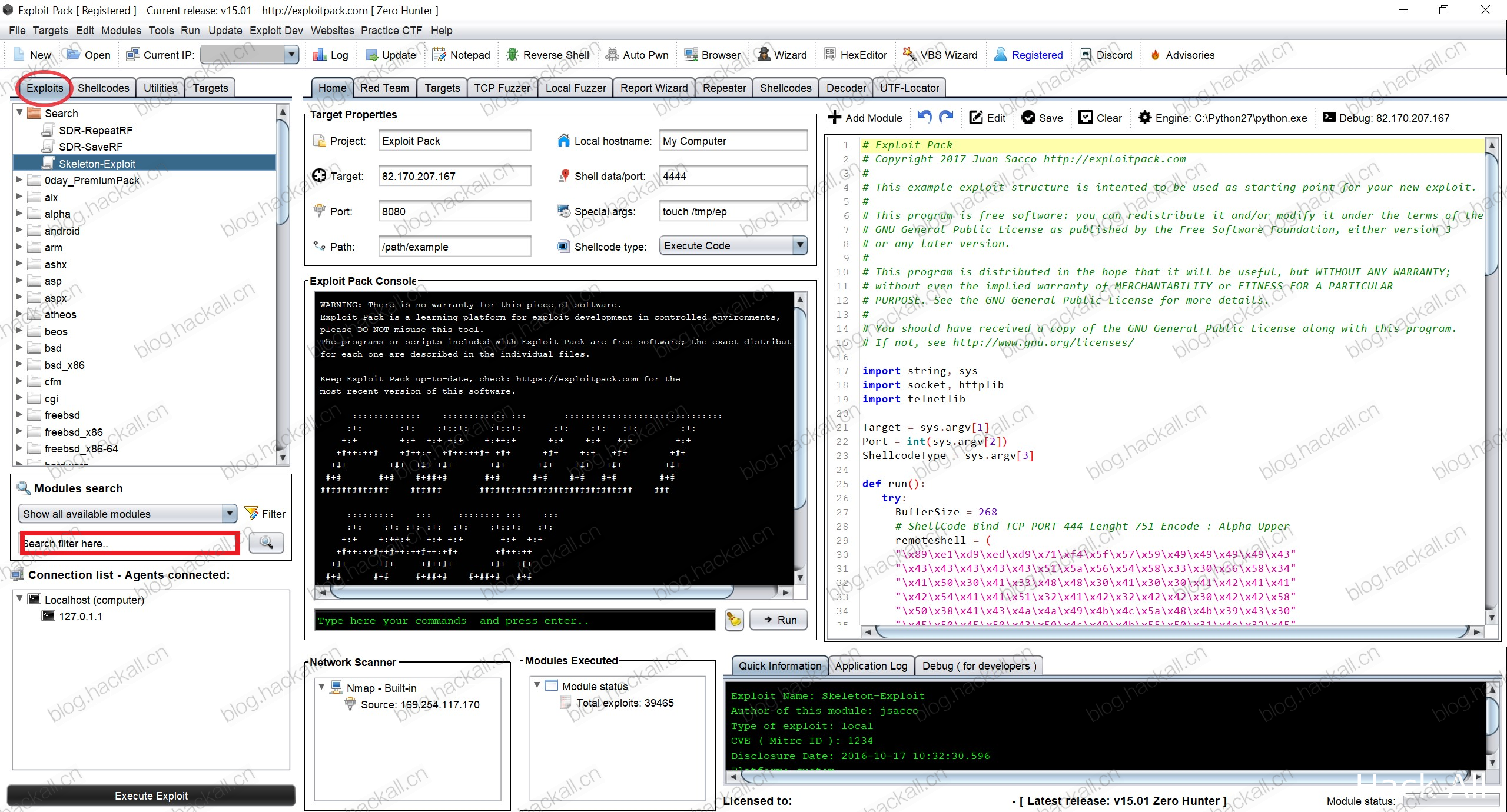Click the Shell data/port field
The width and height of the screenshot is (1507, 812).
[733, 176]
